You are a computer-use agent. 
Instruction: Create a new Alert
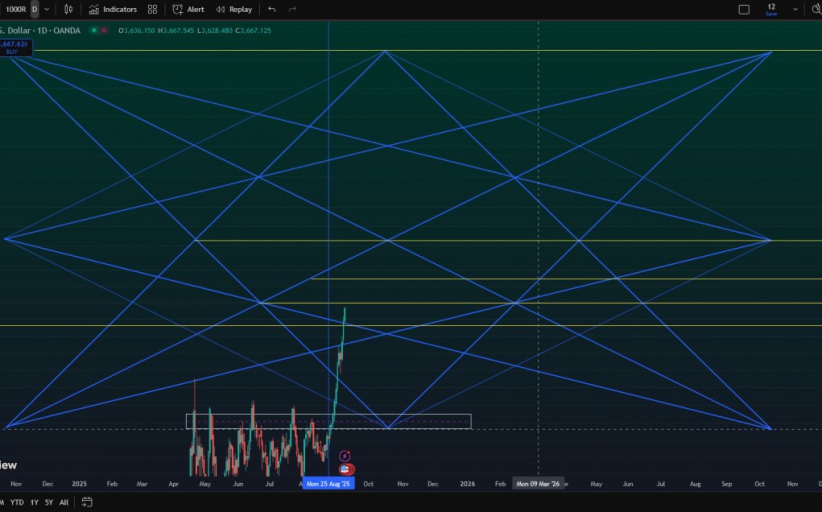point(188,9)
